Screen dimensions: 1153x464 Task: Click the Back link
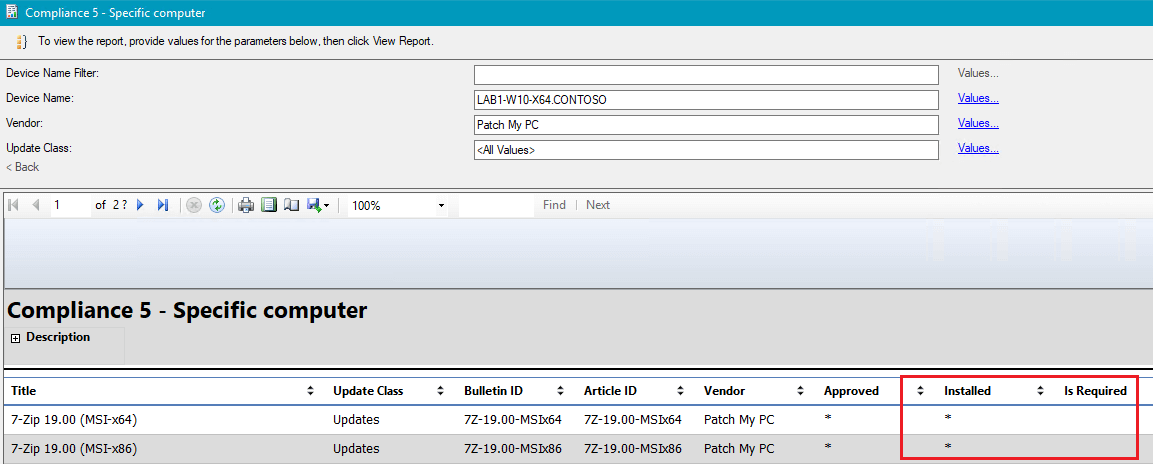pyautogui.click(x=23, y=167)
